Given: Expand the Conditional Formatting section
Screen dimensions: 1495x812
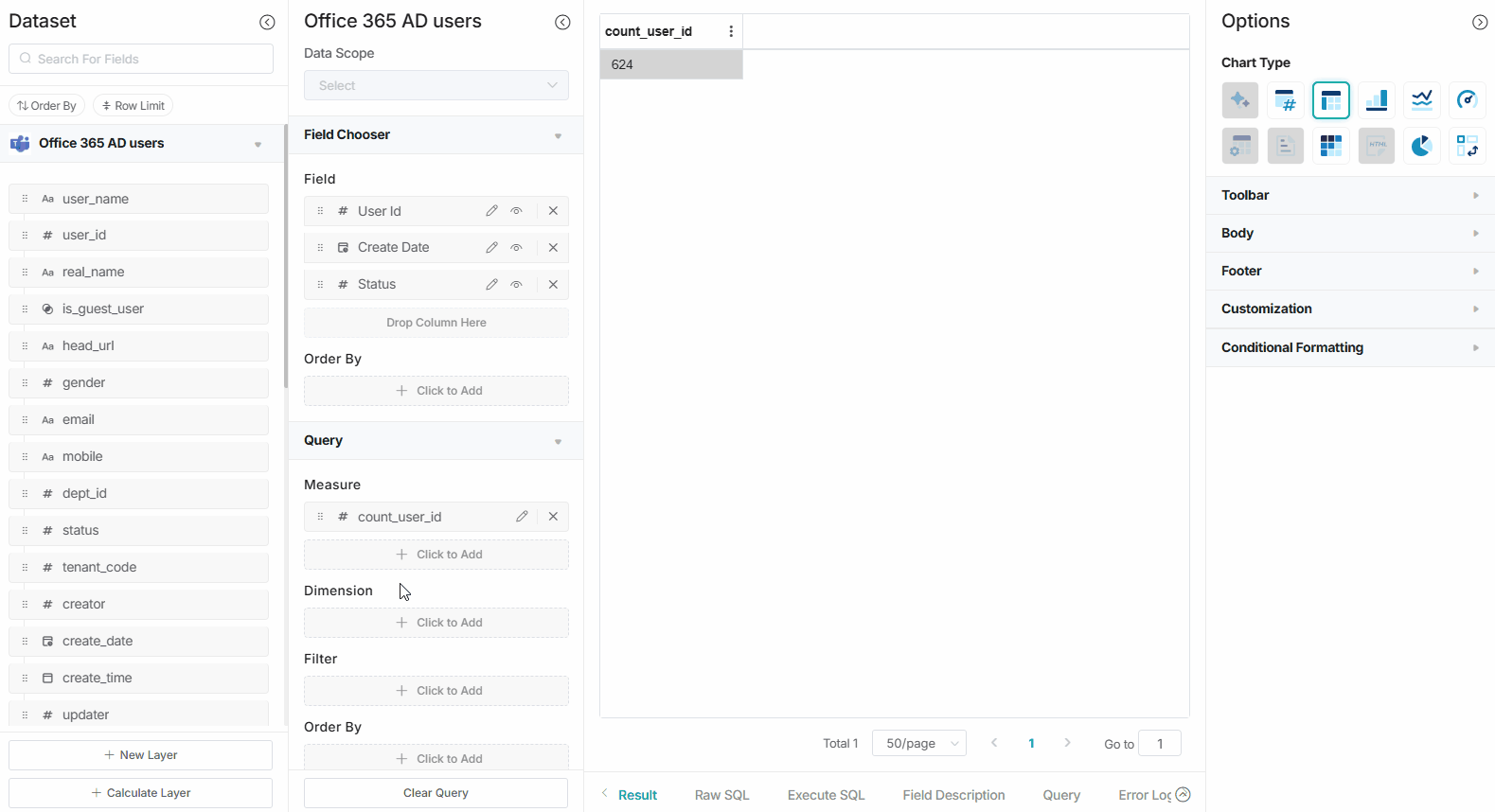Looking at the screenshot, I should click(1349, 347).
